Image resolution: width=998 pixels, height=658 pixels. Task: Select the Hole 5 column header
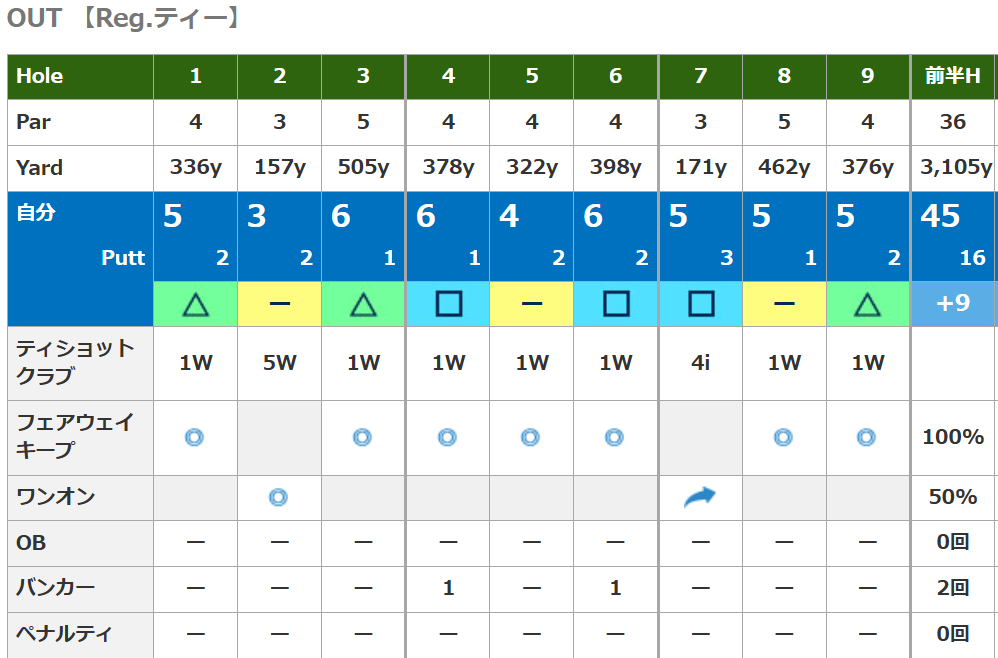(532, 76)
